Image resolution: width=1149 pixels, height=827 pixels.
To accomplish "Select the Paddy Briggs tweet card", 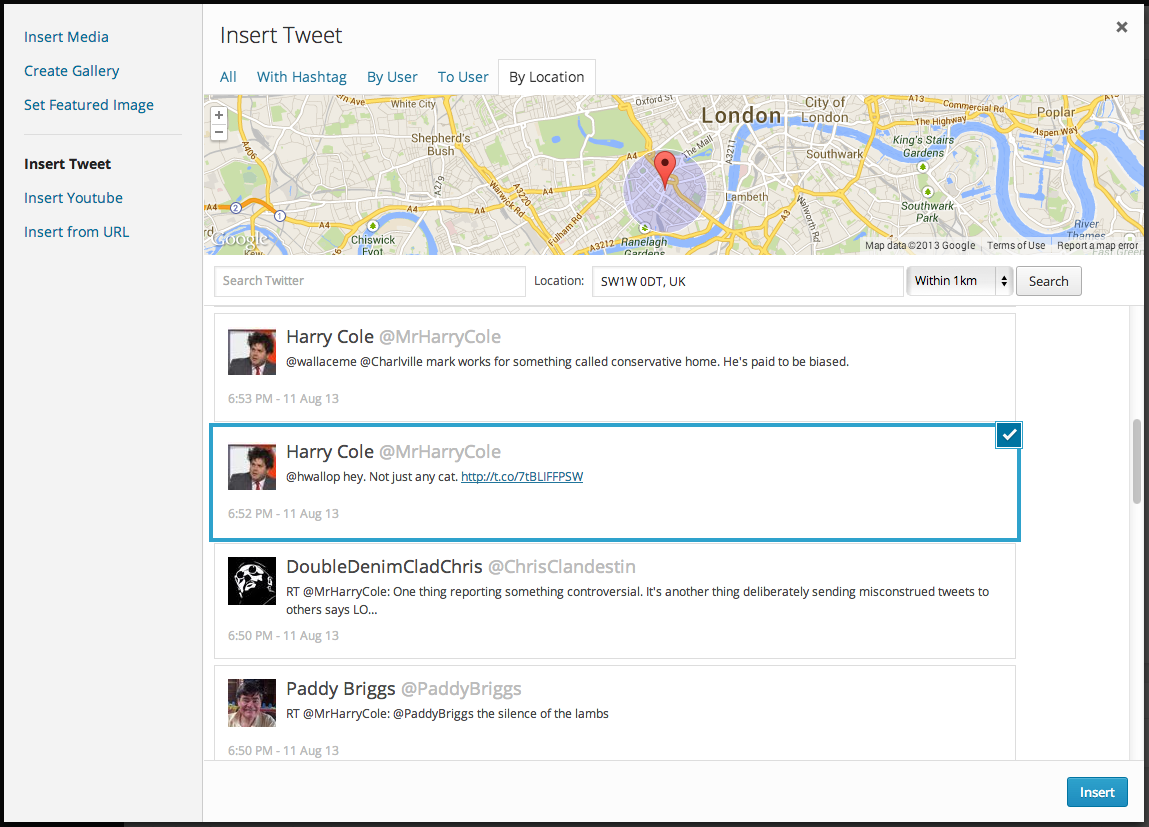I will coord(615,713).
